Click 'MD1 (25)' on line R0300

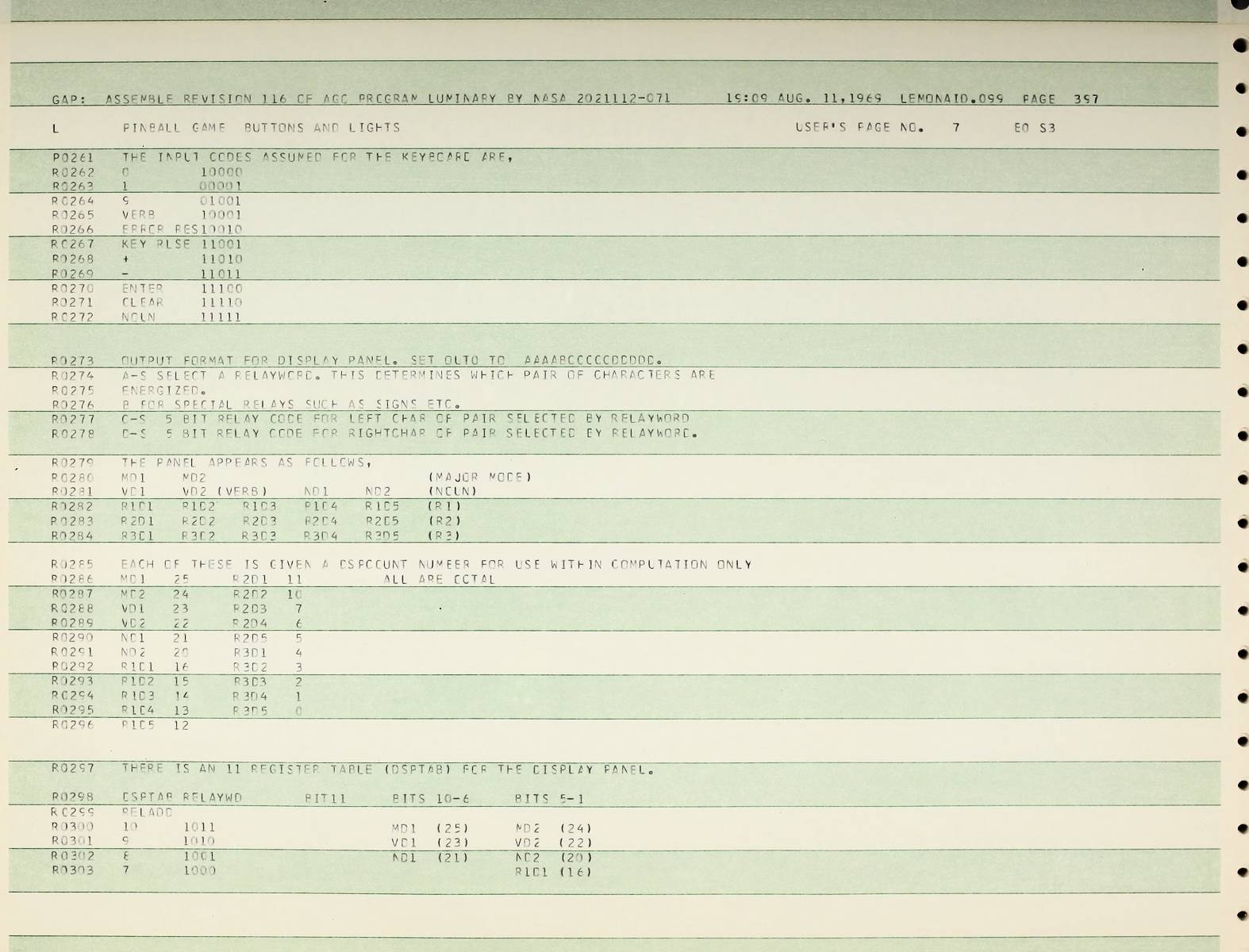(x=431, y=827)
